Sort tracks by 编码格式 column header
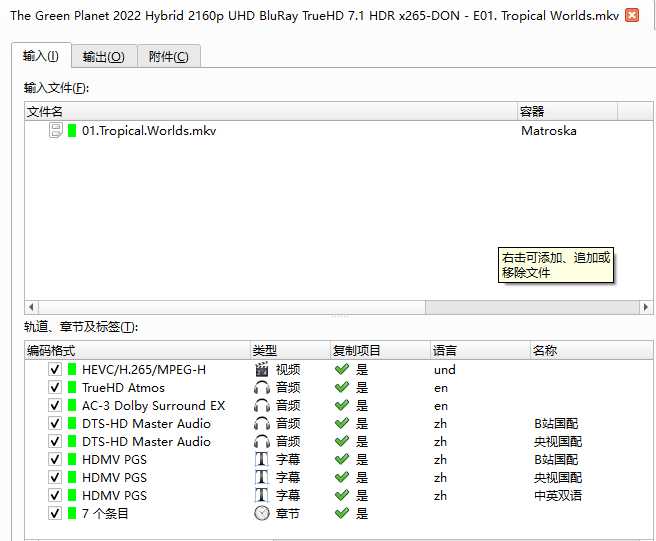 (137, 351)
